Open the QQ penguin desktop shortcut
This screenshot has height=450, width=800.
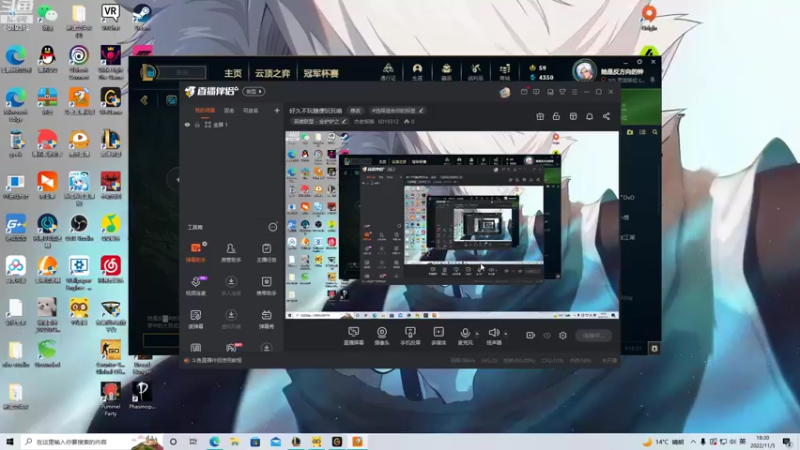[47, 59]
